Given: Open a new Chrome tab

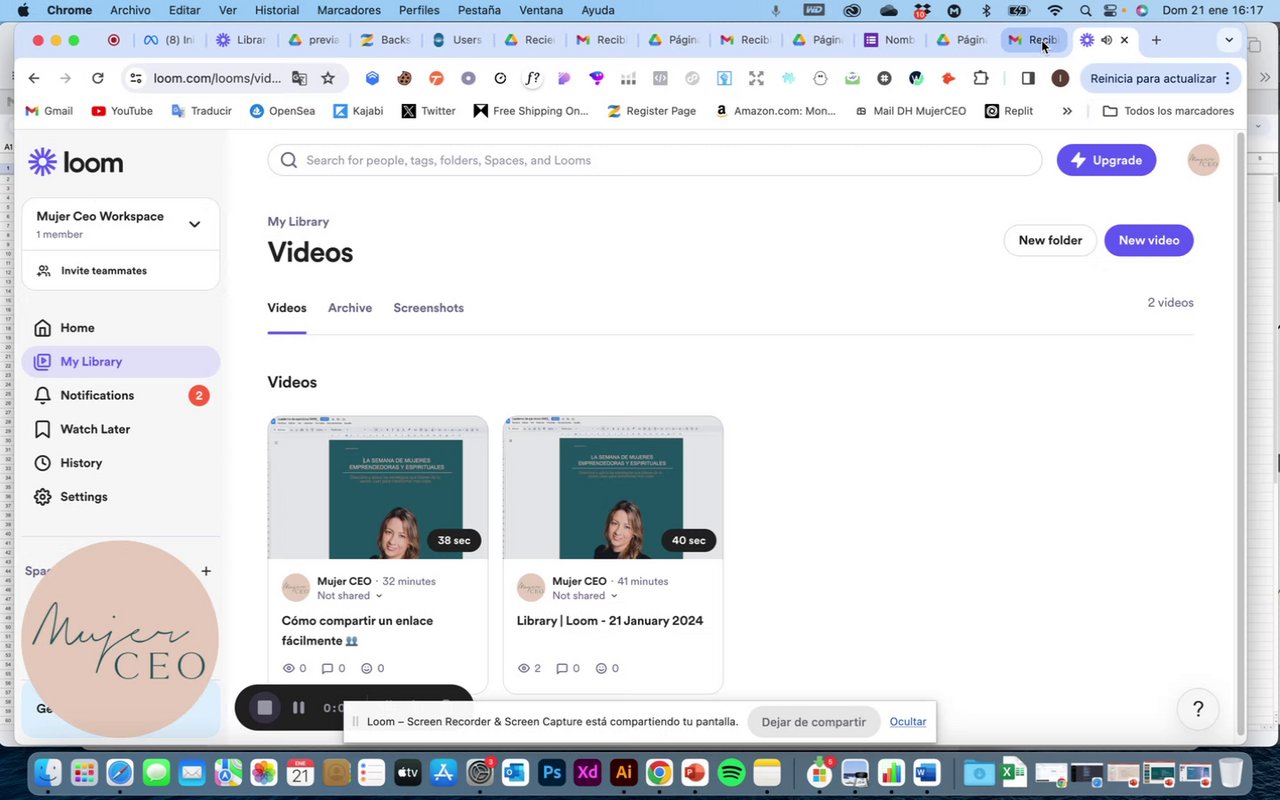Looking at the screenshot, I should (x=1156, y=40).
